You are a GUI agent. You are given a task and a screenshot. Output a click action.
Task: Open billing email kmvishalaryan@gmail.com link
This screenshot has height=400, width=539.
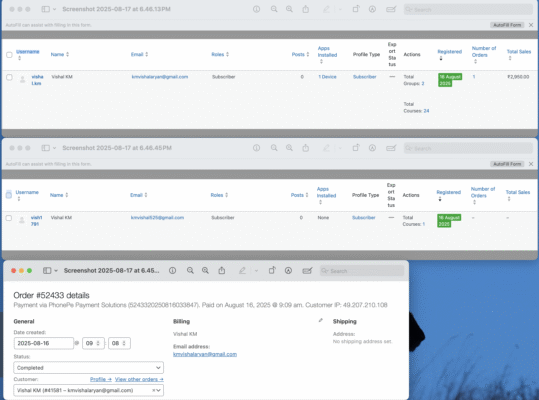(x=205, y=354)
